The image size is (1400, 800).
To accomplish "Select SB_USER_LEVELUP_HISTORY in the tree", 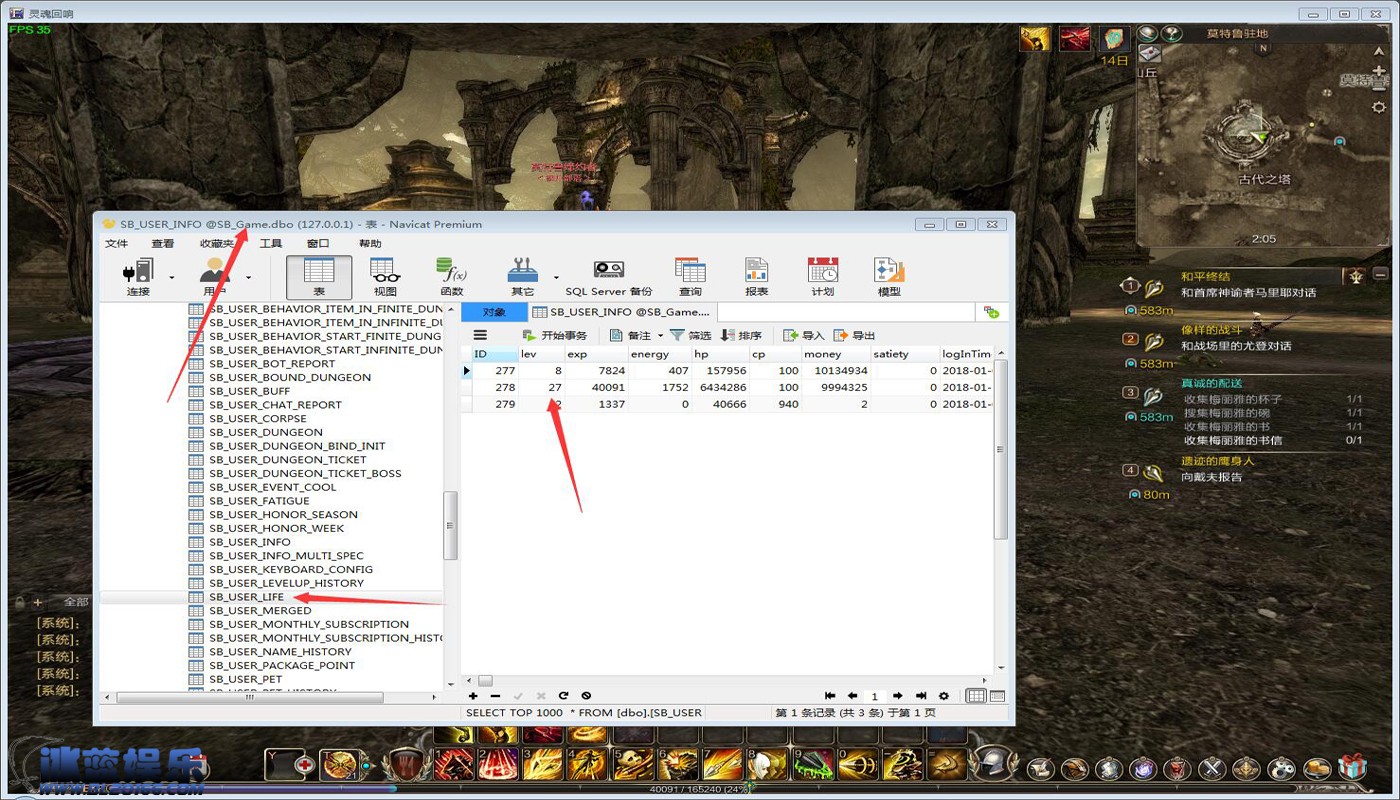I will tap(286, 583).
